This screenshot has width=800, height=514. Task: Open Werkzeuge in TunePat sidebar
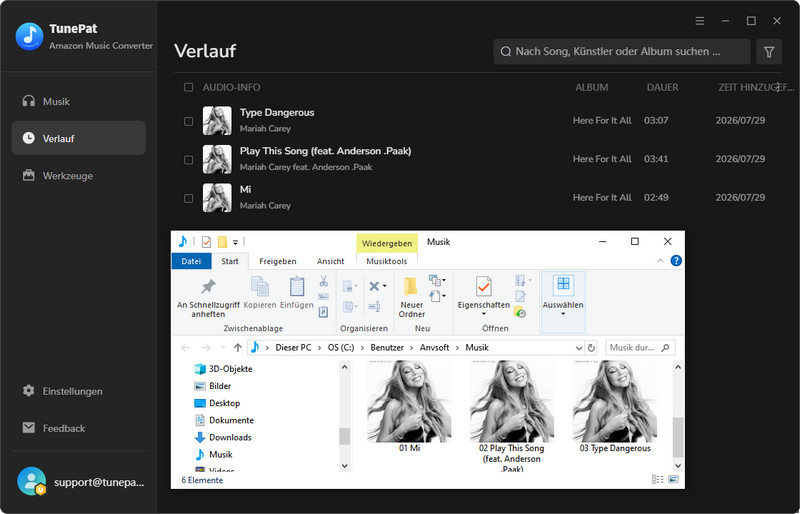coord(79,176)
